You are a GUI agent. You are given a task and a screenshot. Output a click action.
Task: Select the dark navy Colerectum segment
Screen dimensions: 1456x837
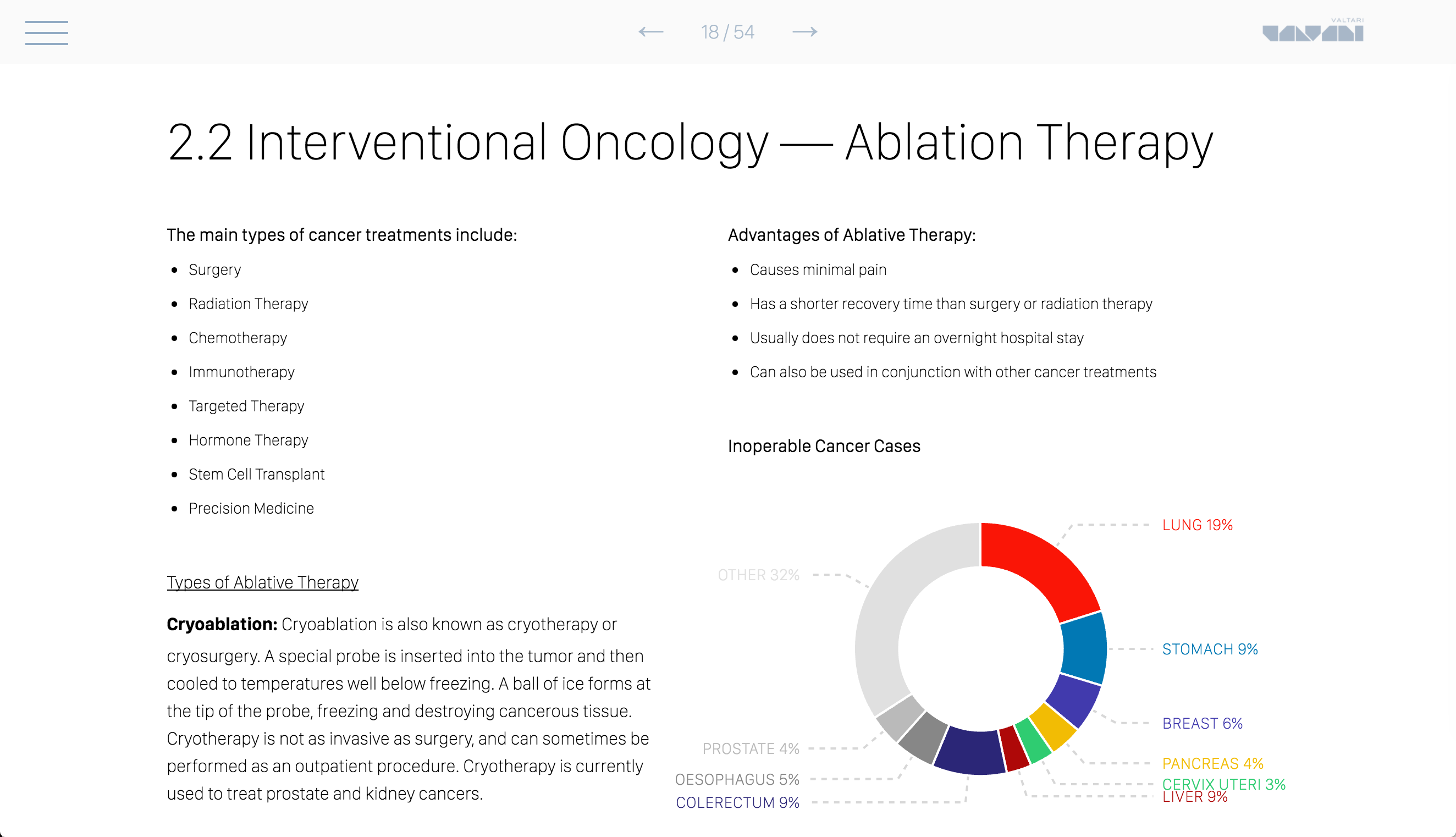(970, 751)
